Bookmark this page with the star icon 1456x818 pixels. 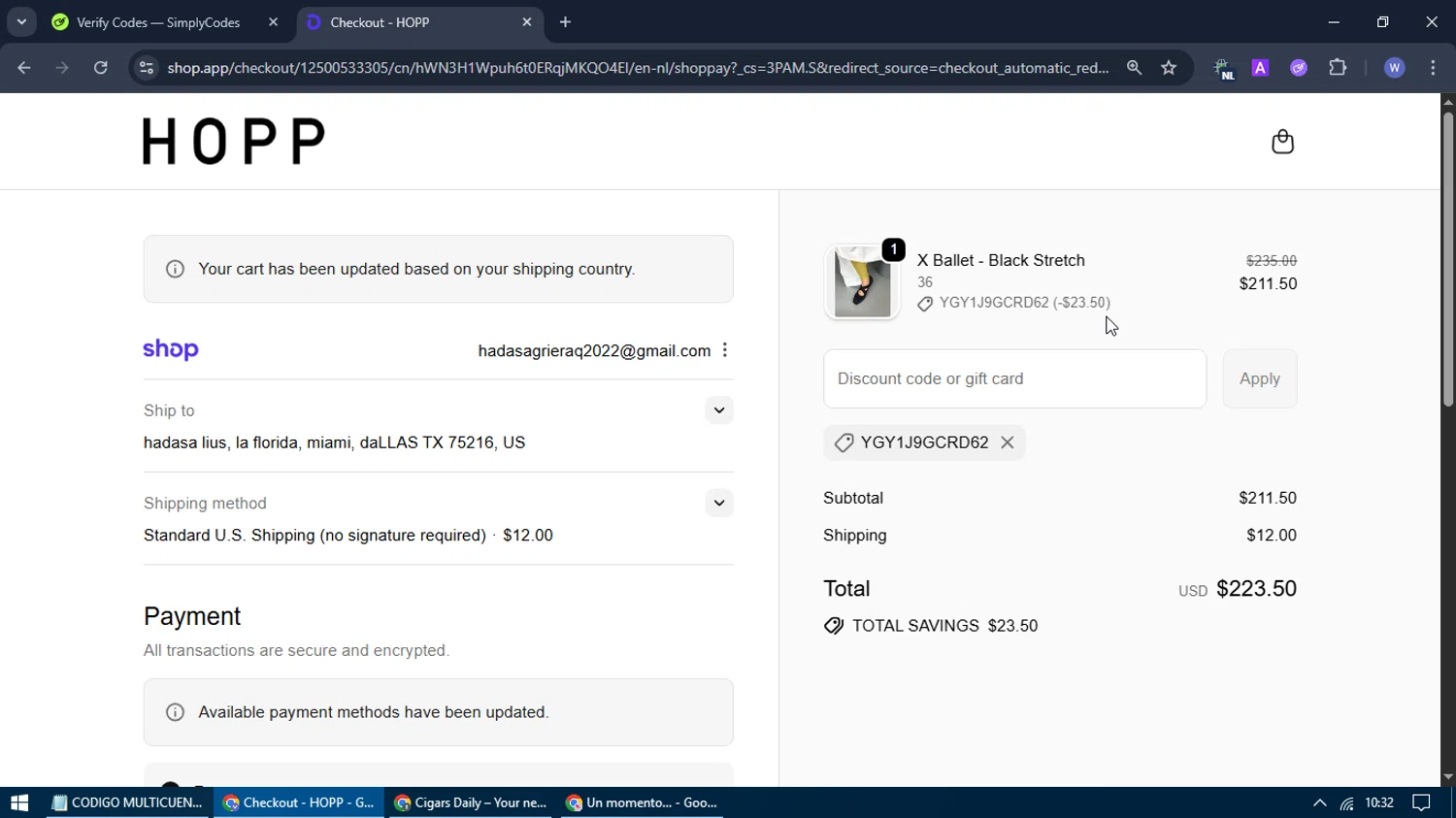point(1169,68)
